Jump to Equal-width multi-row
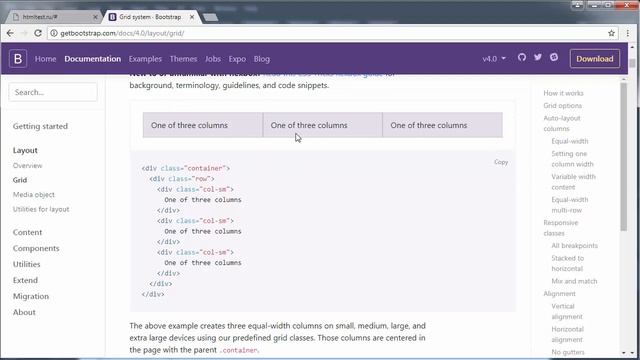 (x=570, y=205)
